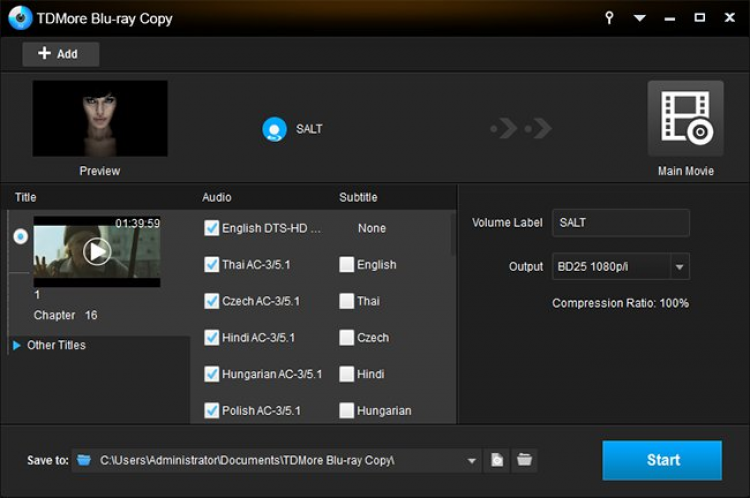Uncheck Hindi AC-3/5.1 audio track
Screen dimensions: 750x498
(x=211, y=337)
